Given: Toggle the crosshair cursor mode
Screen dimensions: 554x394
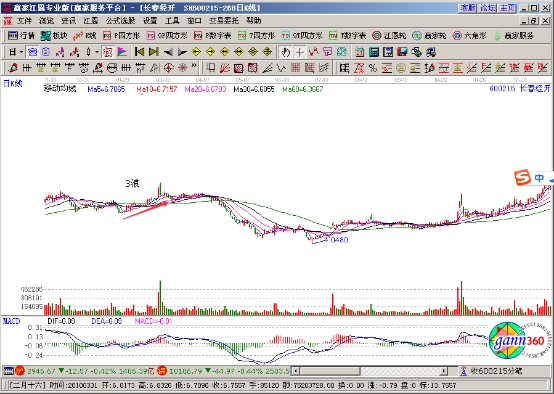Looking at the screenshot, I should click(300, 52).
